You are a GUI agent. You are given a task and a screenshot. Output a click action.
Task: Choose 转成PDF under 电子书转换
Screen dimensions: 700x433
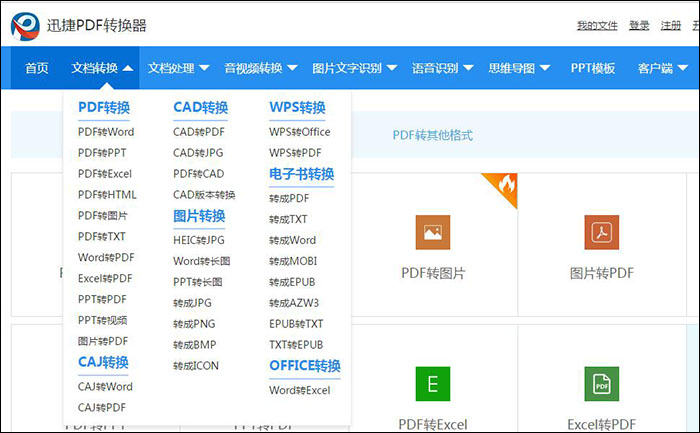[289, 199]
